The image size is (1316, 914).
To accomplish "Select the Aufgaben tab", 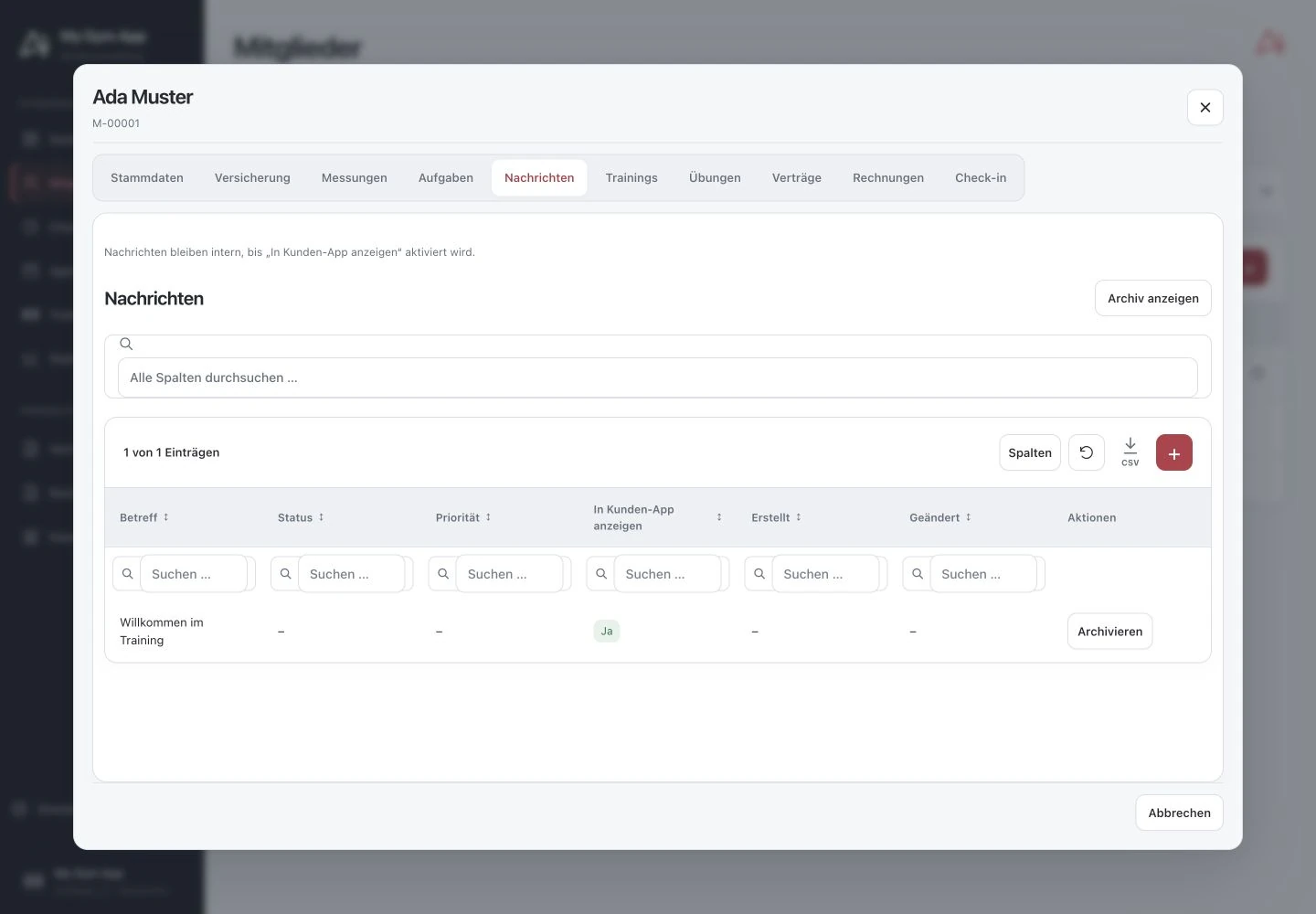I will click(x=446, y=177).
